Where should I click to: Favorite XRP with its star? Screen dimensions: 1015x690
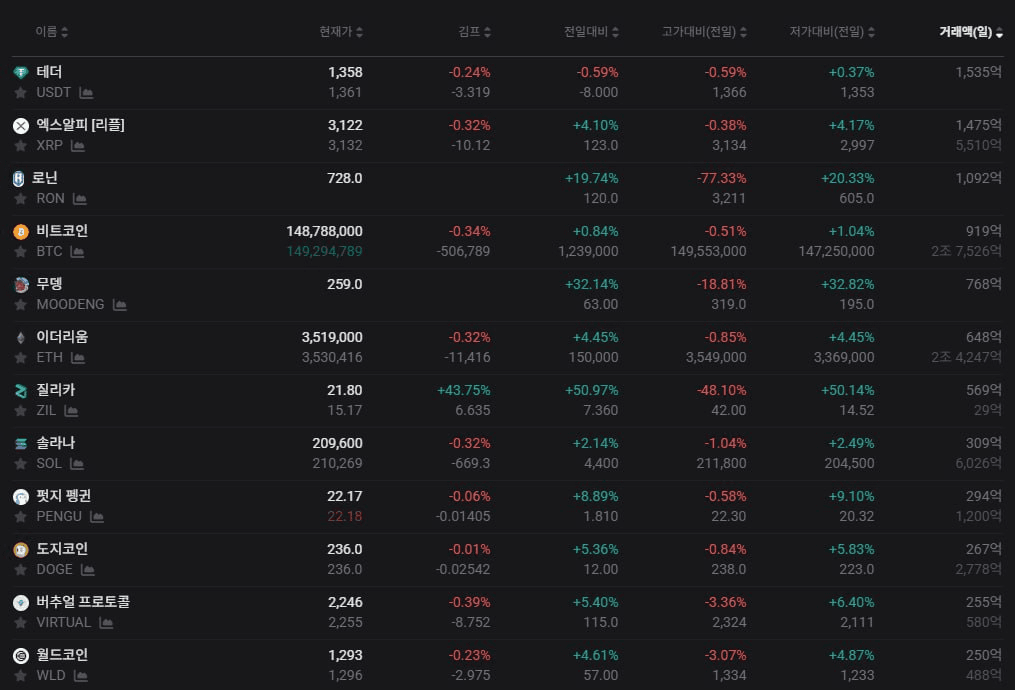coord(21,146)
